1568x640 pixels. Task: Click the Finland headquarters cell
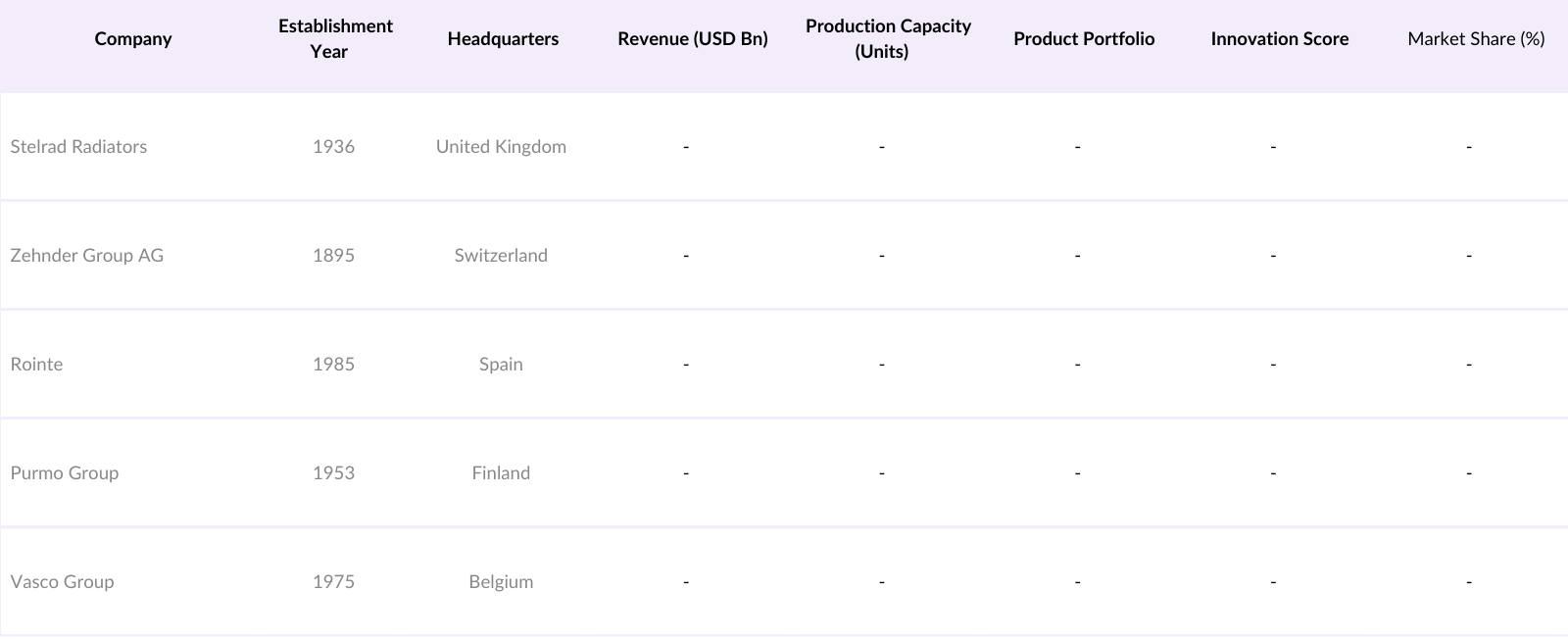click(x=501, y=473)
